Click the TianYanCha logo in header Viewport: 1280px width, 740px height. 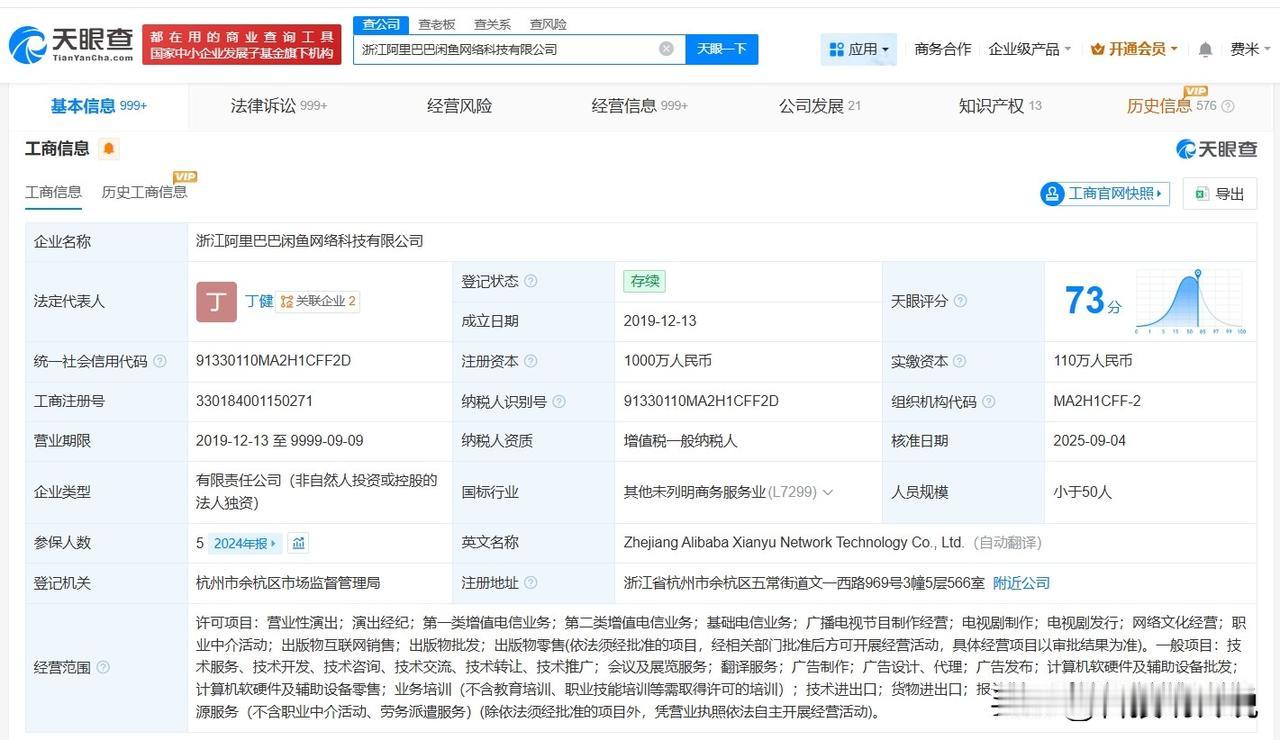tap(71, 45)
